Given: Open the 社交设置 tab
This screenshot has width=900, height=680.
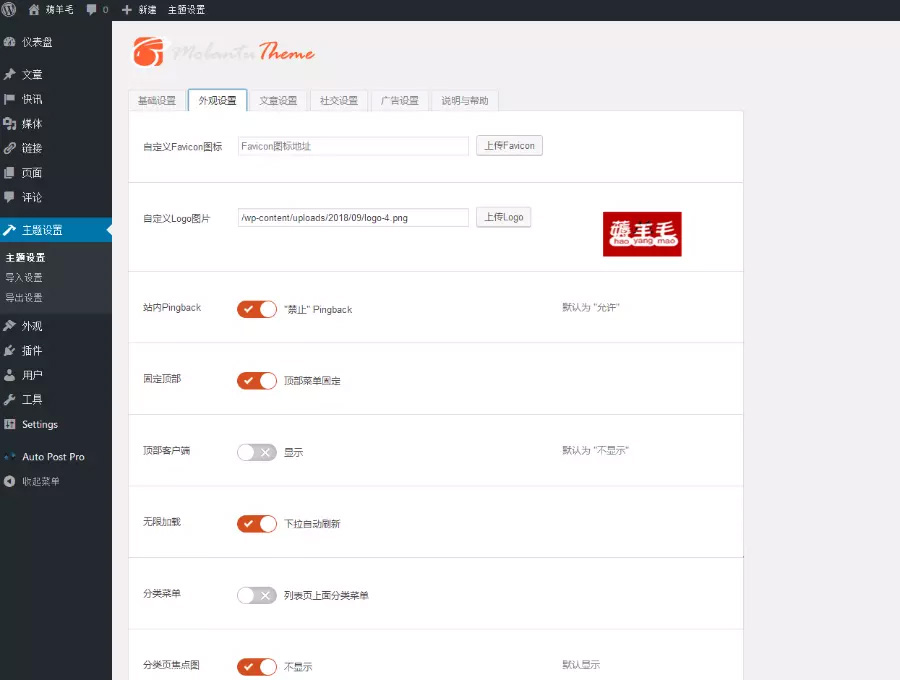Looking at the screenshot, I should (x=339, y=101).
